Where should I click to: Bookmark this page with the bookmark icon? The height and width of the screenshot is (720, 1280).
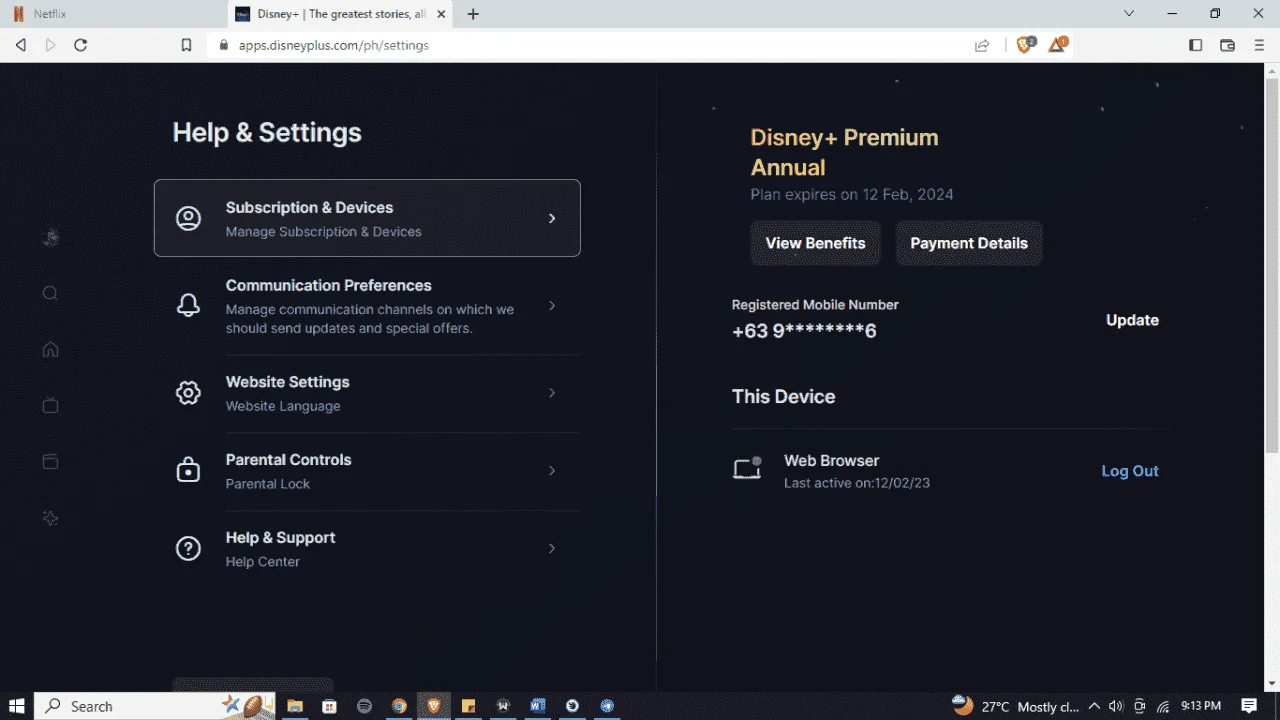click(x=186, y=45)
